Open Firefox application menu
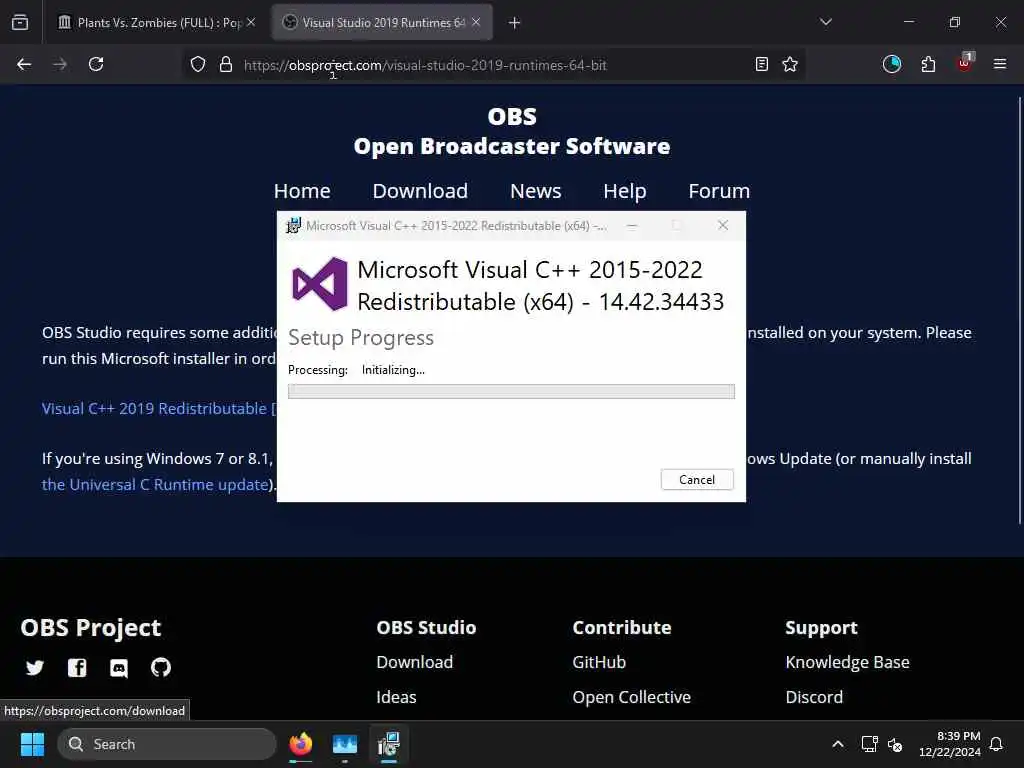The width and height of the screenshot is (1024, 768). [1000, 64]
